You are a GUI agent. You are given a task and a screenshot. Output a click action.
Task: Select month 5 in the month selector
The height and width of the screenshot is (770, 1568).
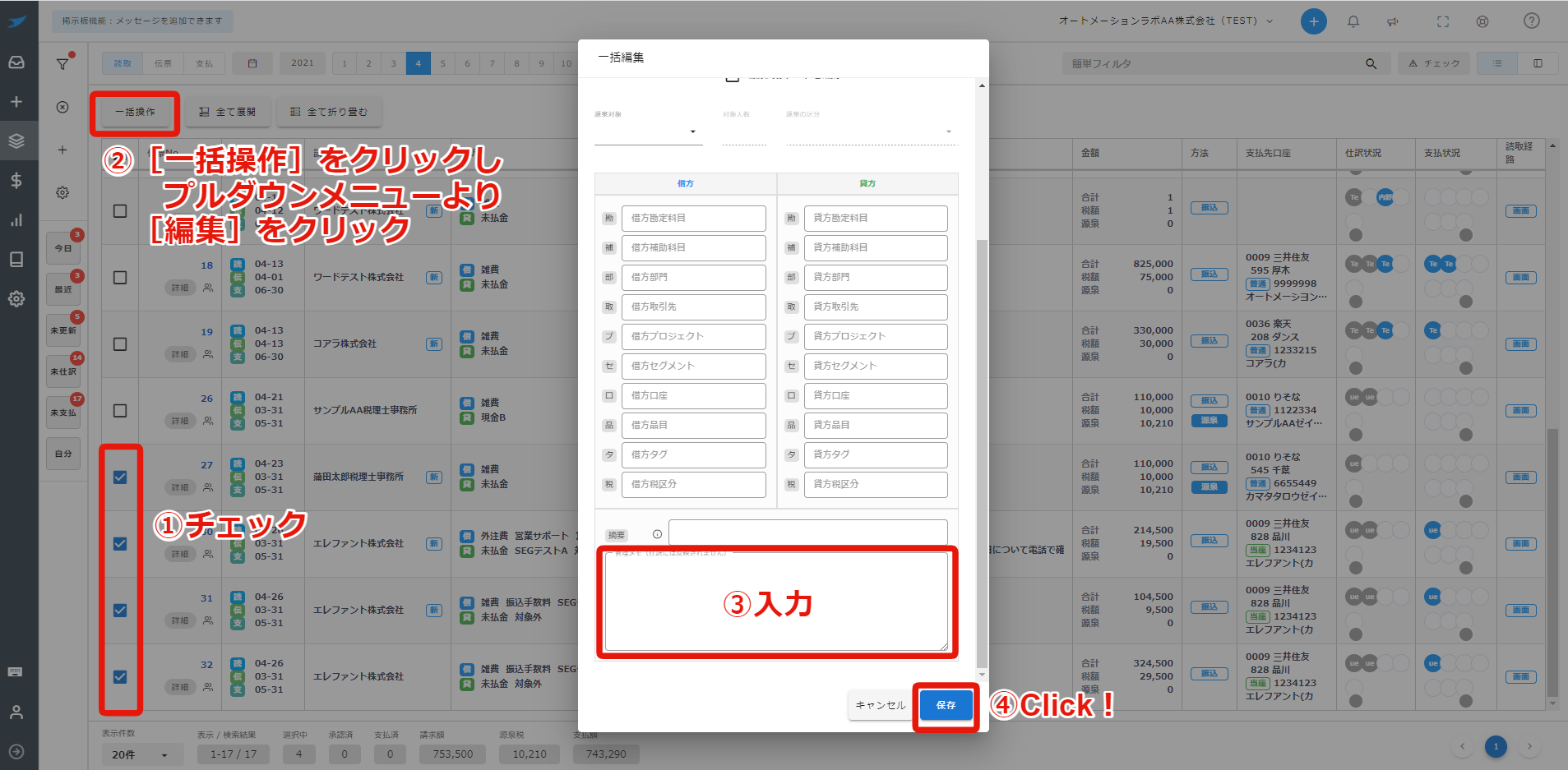[443, 63]
